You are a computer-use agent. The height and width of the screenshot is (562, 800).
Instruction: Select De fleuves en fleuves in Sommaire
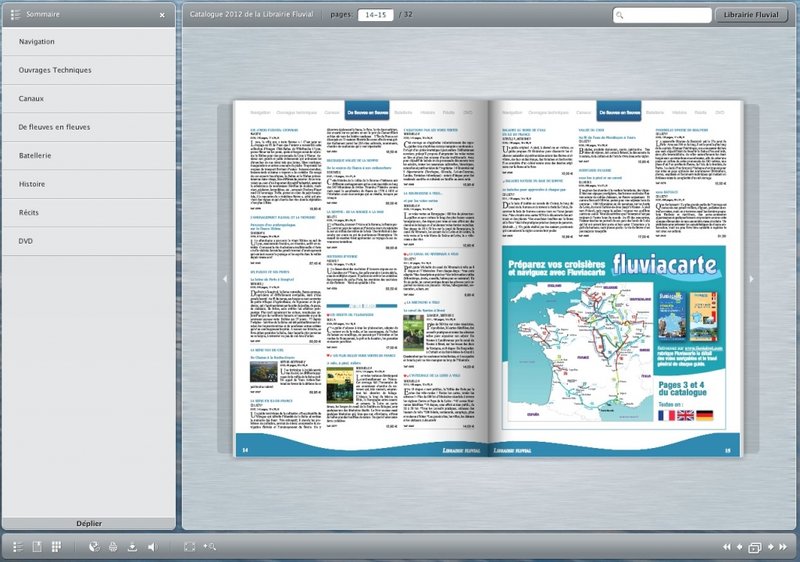click(54, 127)
